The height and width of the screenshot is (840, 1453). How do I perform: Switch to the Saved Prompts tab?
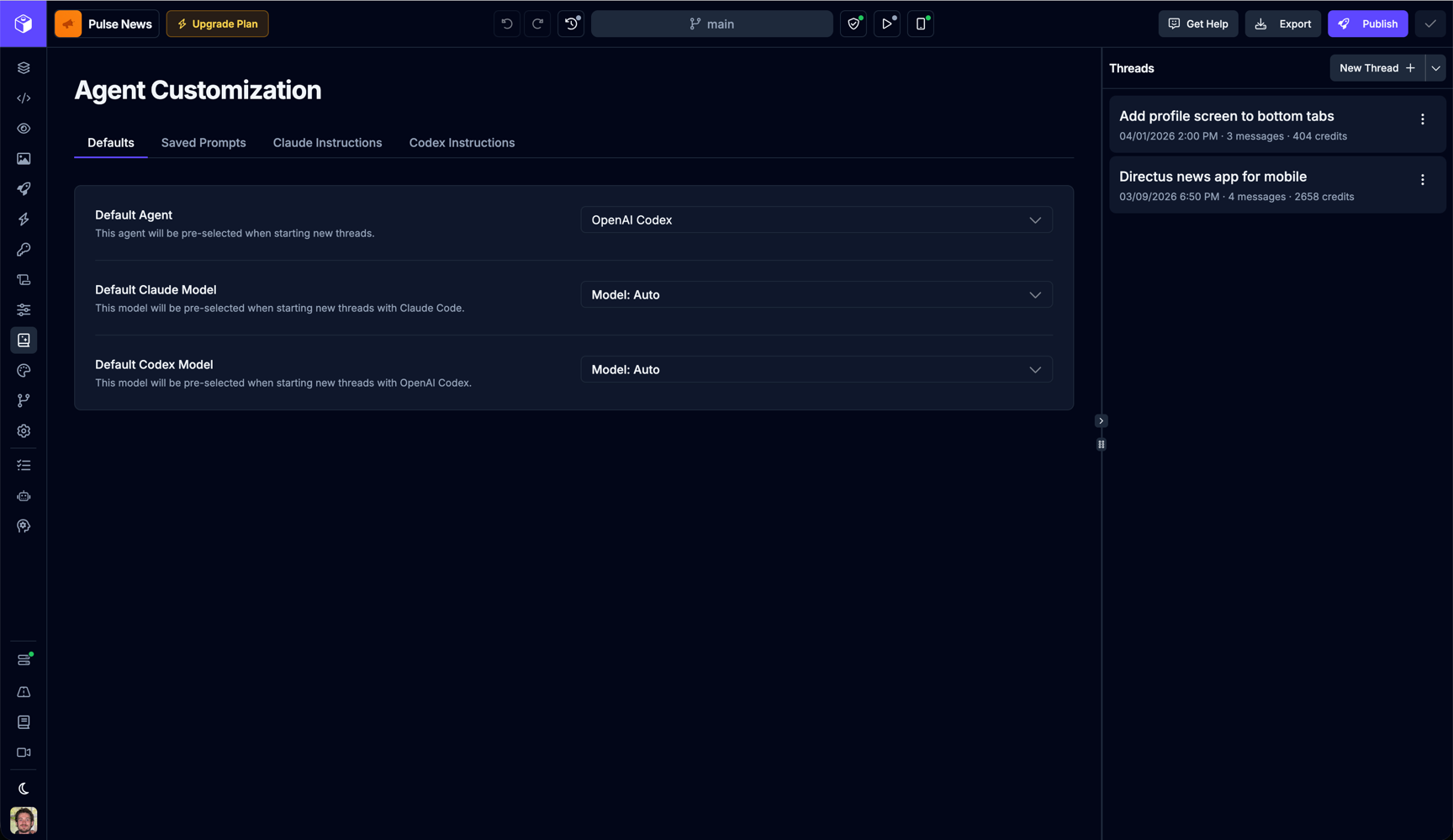tap(203, 143)
